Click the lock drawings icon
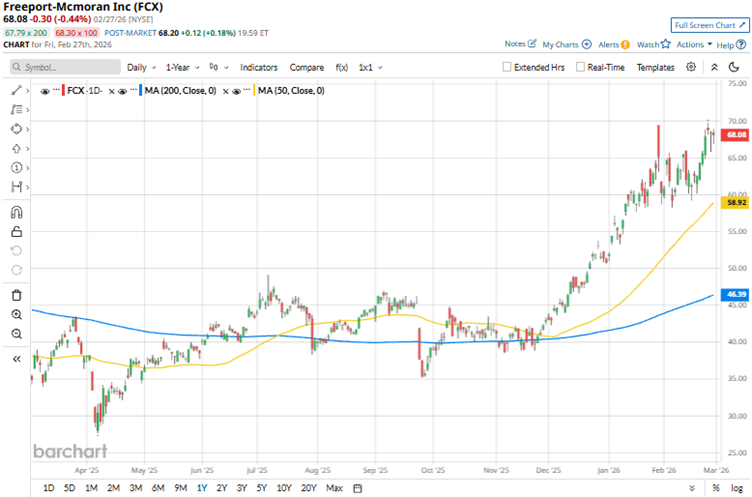The image size is (752, 497). click(x=16, y=231)
